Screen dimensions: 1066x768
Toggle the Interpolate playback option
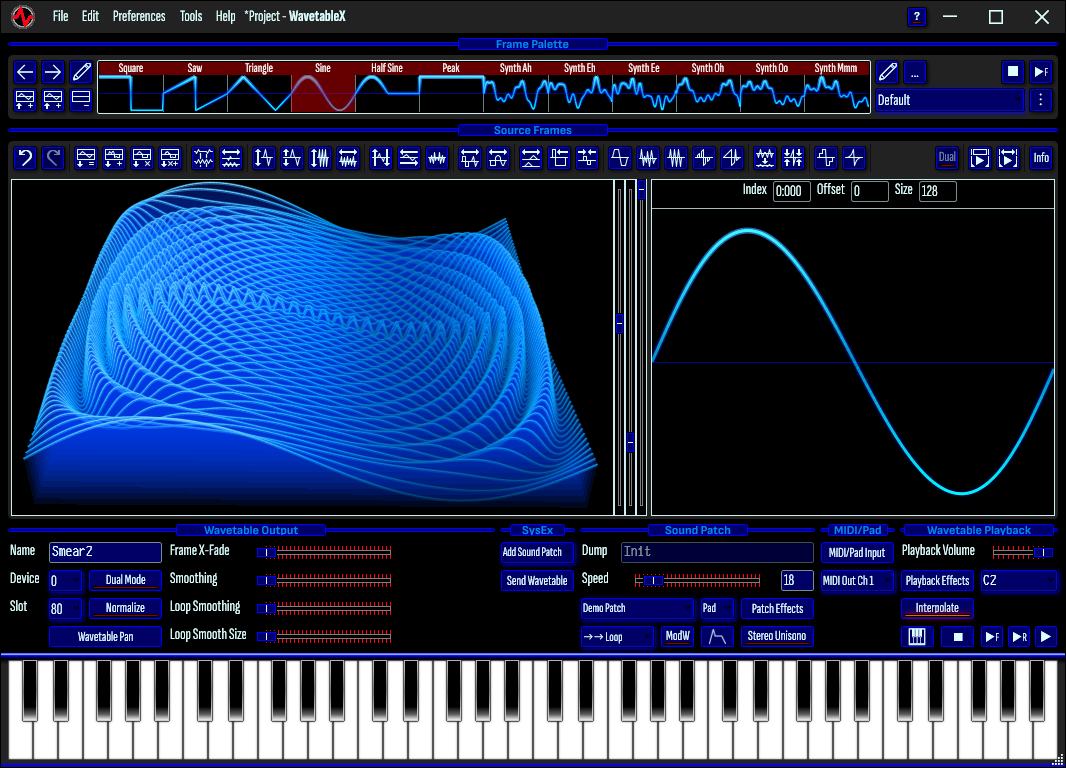click(x=937, y=608)
